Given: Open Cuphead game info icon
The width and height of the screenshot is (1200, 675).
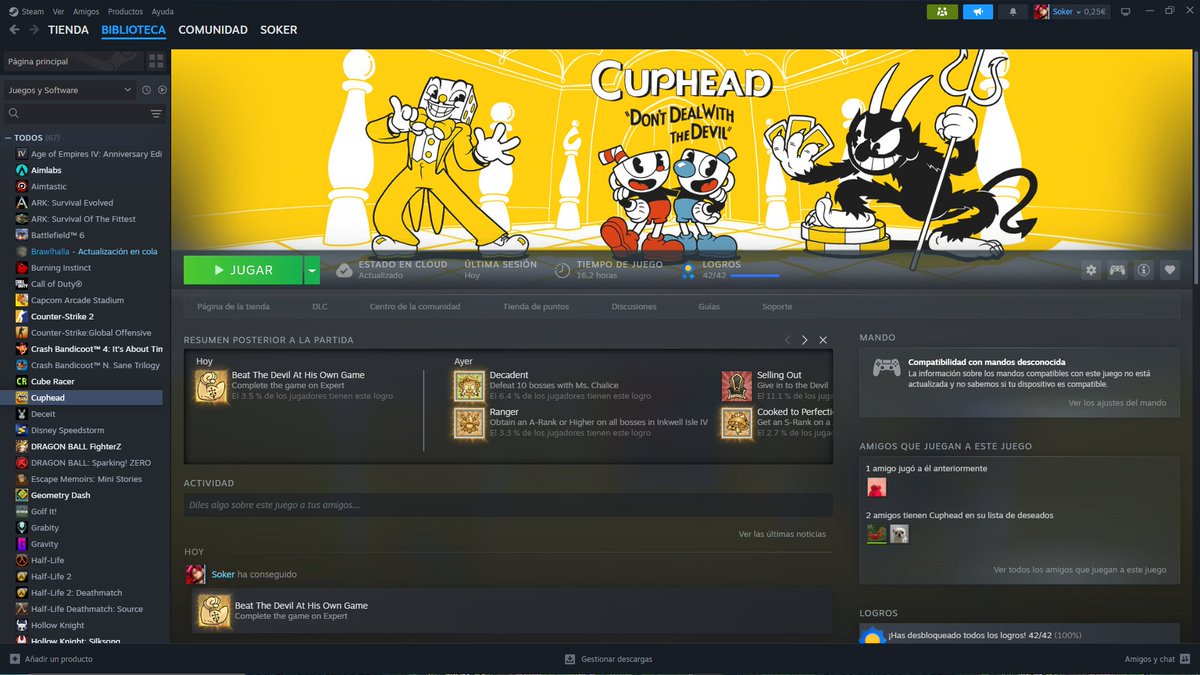Looking at the screenshot, I should (x=1143, y=270).
